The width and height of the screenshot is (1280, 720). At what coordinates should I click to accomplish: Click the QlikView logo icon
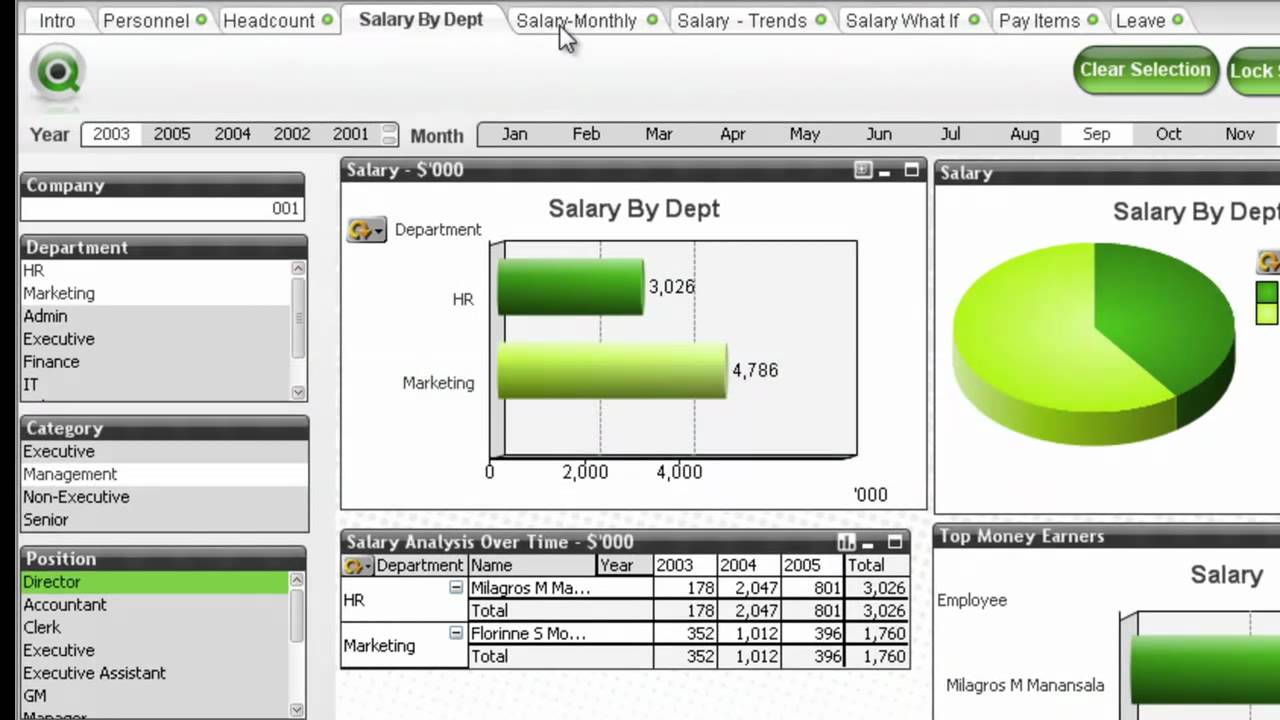(x=57, y=73)
